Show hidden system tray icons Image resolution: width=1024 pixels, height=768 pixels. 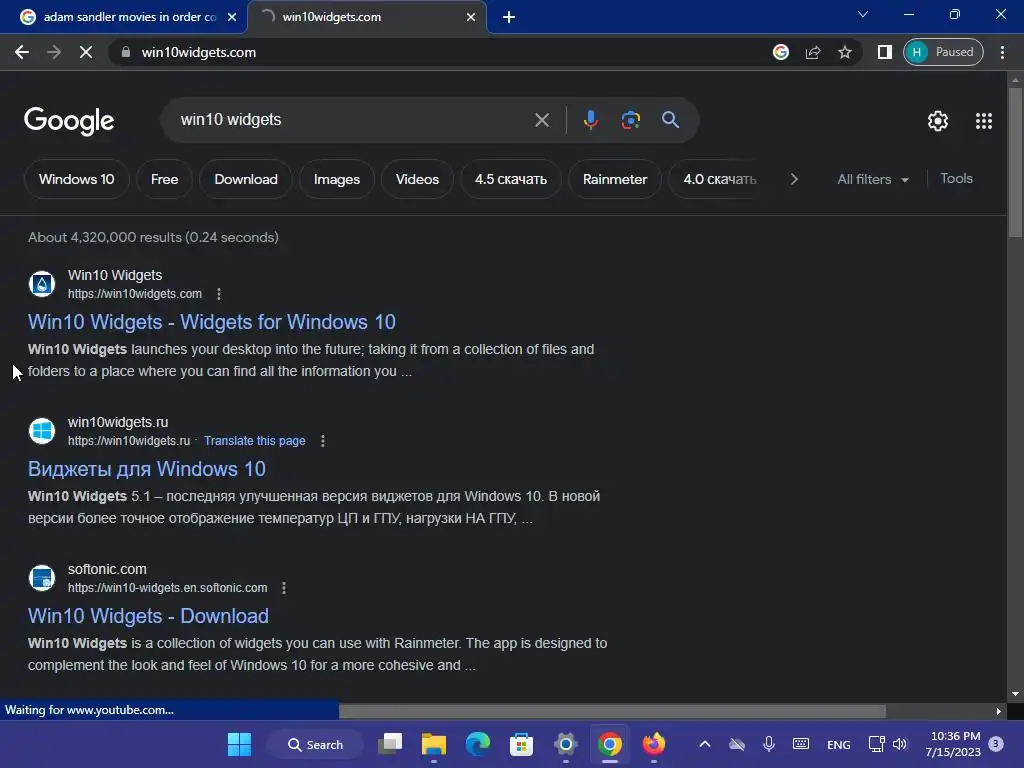click(705, 744)
